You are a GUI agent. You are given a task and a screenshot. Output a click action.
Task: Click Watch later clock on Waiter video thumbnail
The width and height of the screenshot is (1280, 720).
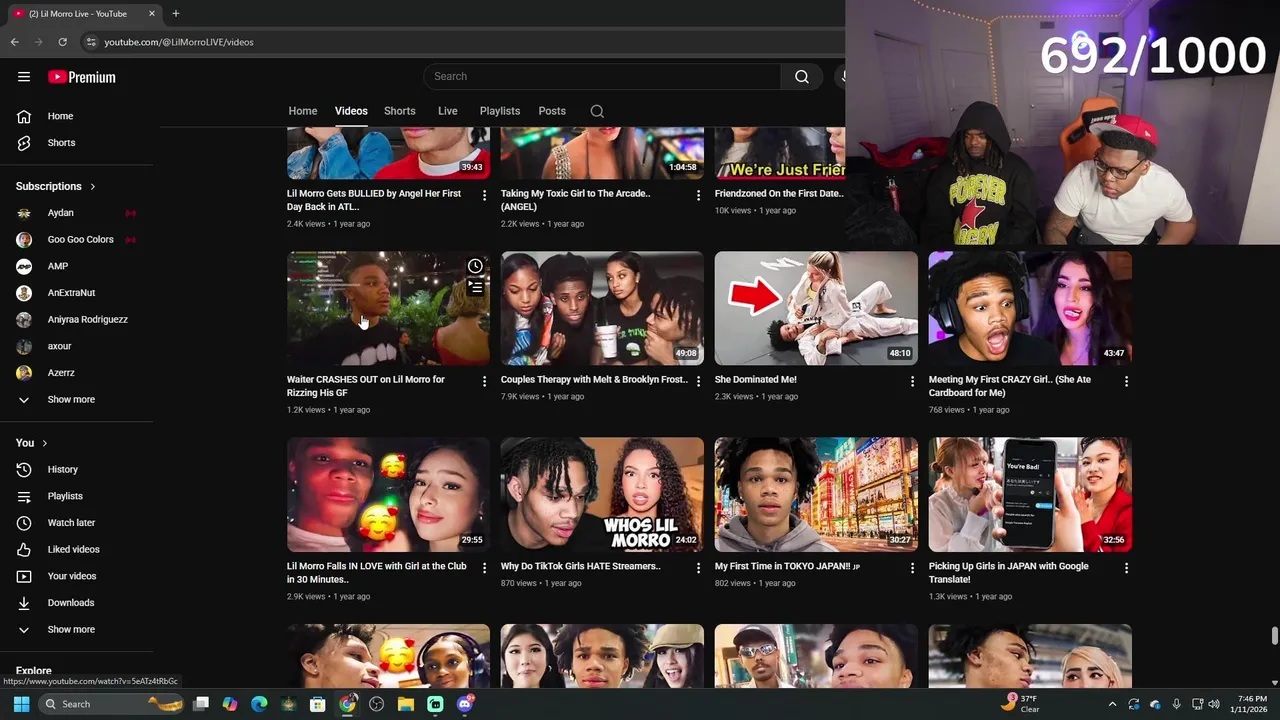tap(475, 266)
